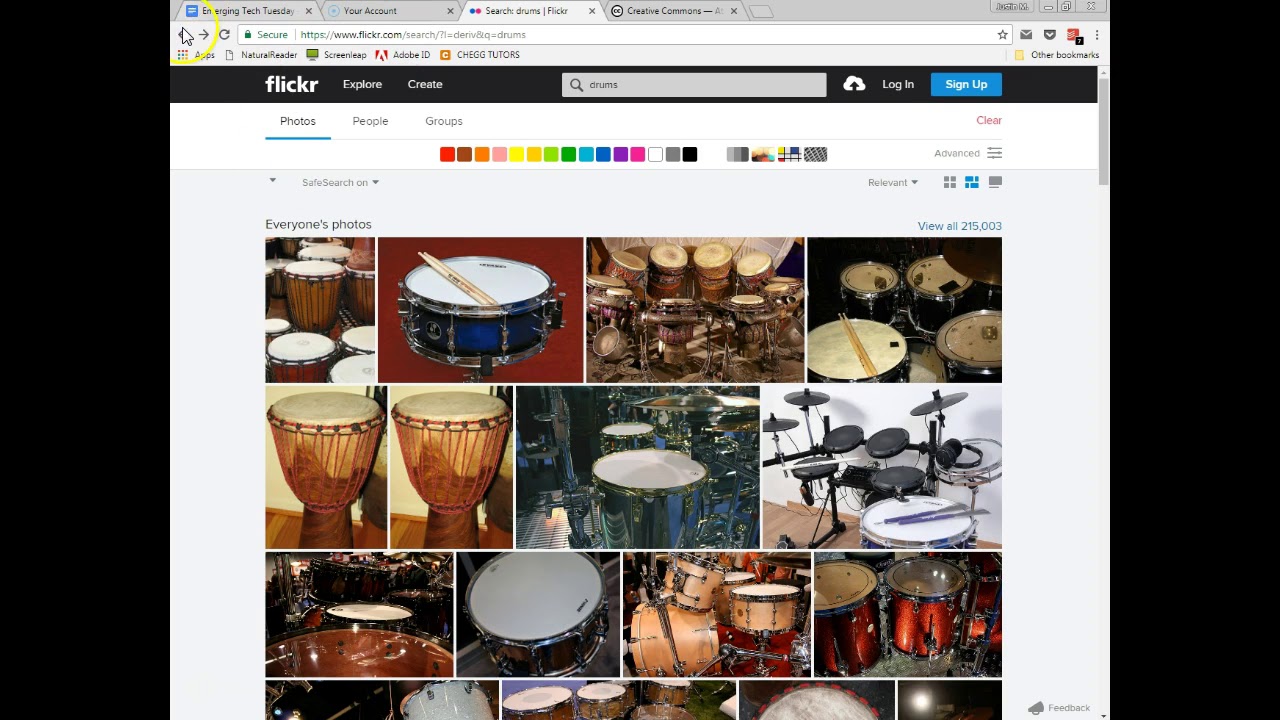Clear the search filters
The height and width of the screenshot is (720, 1280).
click(x=989, y=120)
